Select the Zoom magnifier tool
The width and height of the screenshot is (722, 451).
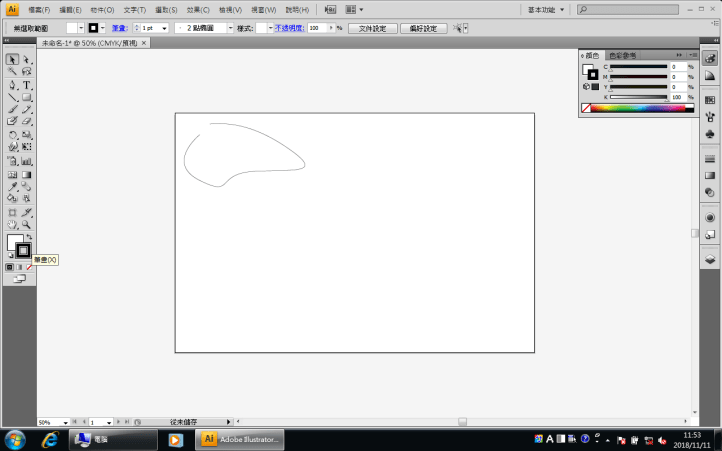coord(27,225)
